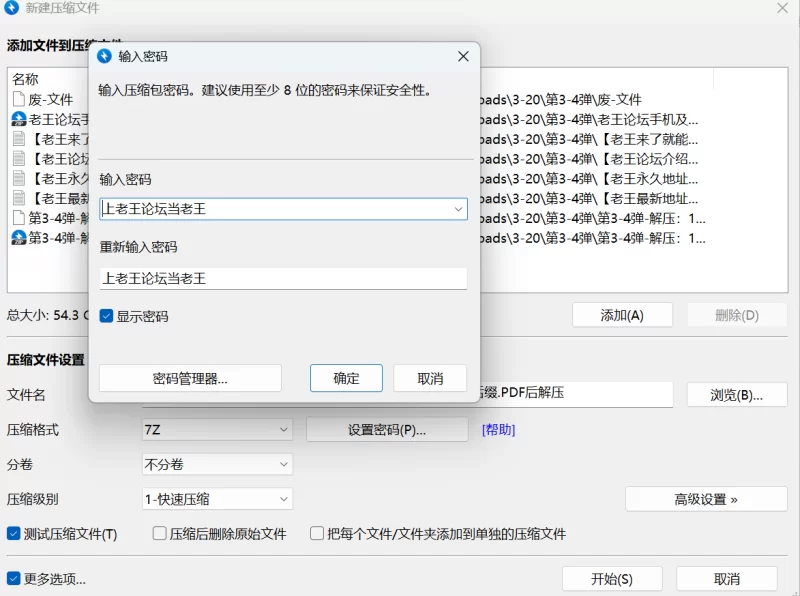This screenshot has height=596, width=800.
Task: Select the 【老王永久 document icon
Action: 19,179
